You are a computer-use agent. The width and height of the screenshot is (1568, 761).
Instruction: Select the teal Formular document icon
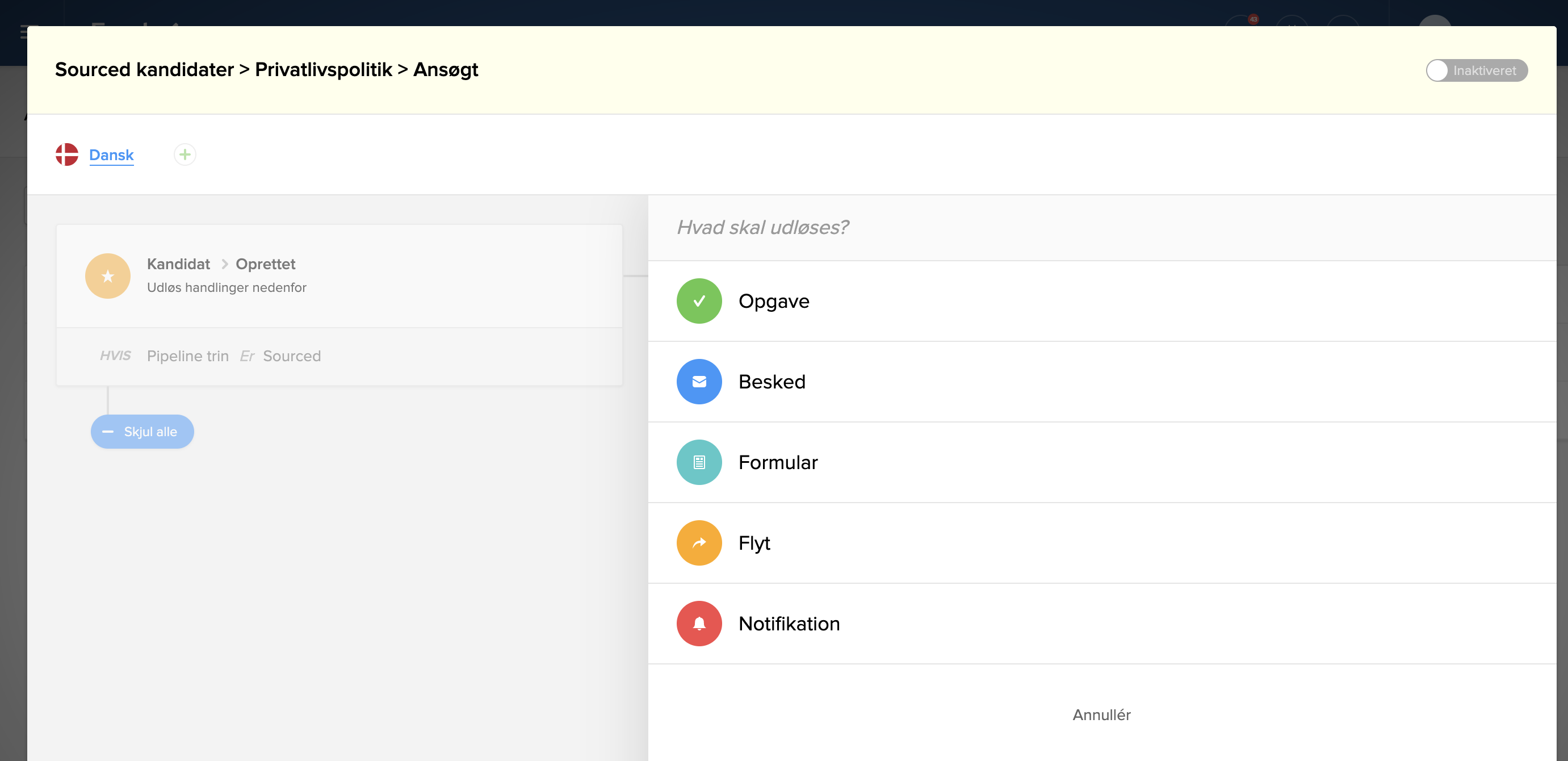click(699, 462)
